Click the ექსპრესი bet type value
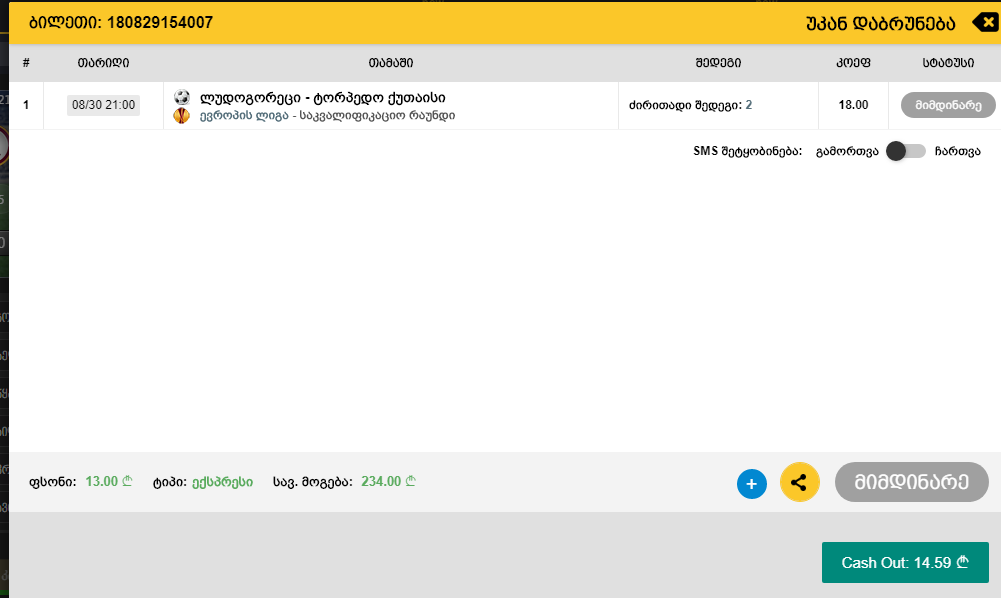The width and height of the screenshot is (1001, 598). (x=222, y=482)
